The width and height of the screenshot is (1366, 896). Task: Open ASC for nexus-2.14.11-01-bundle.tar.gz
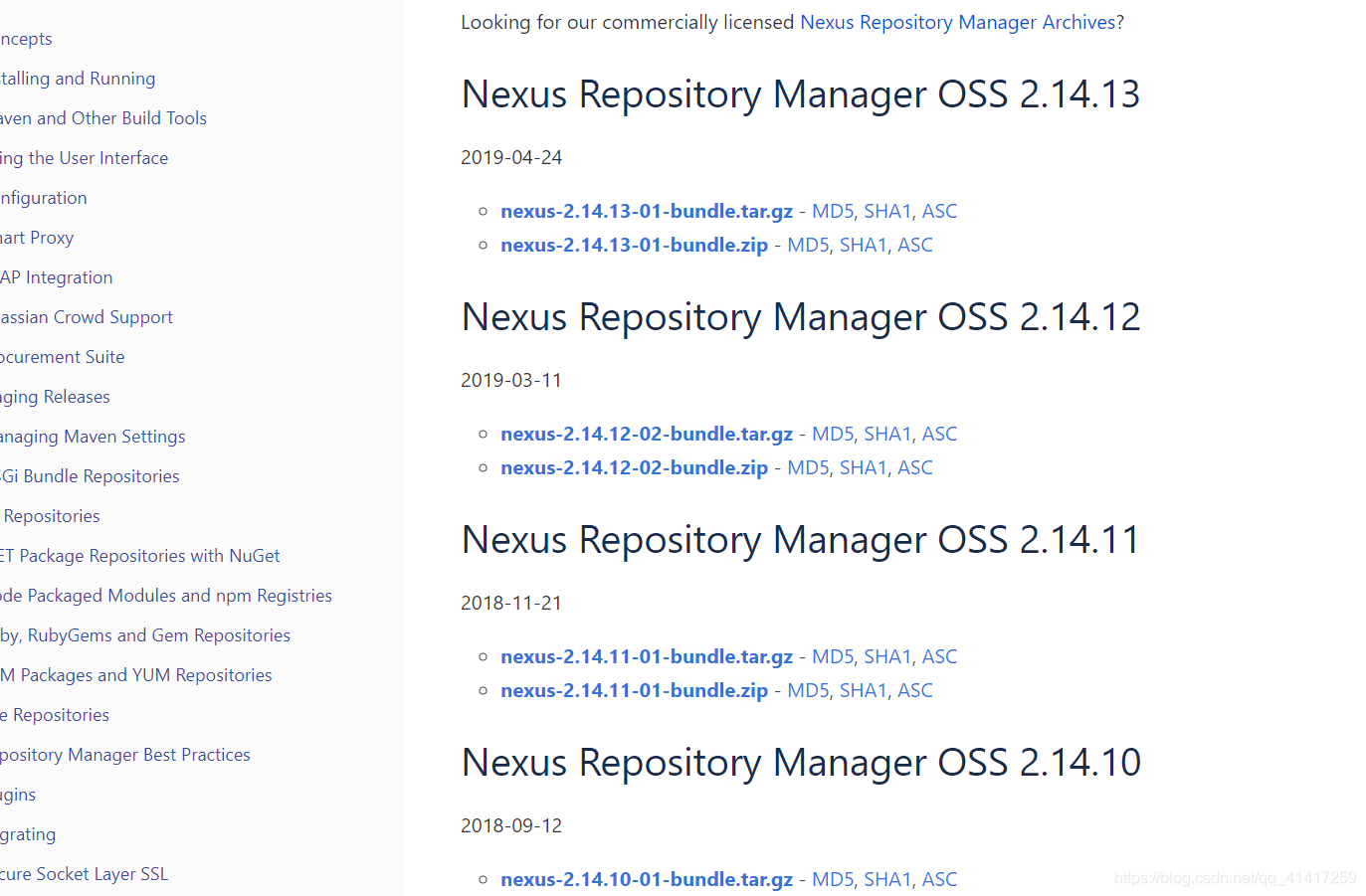tap(939, 656)
